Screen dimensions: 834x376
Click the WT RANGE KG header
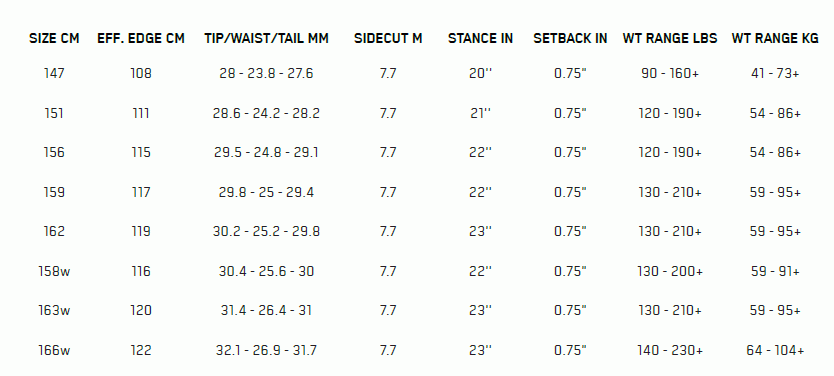775,38
